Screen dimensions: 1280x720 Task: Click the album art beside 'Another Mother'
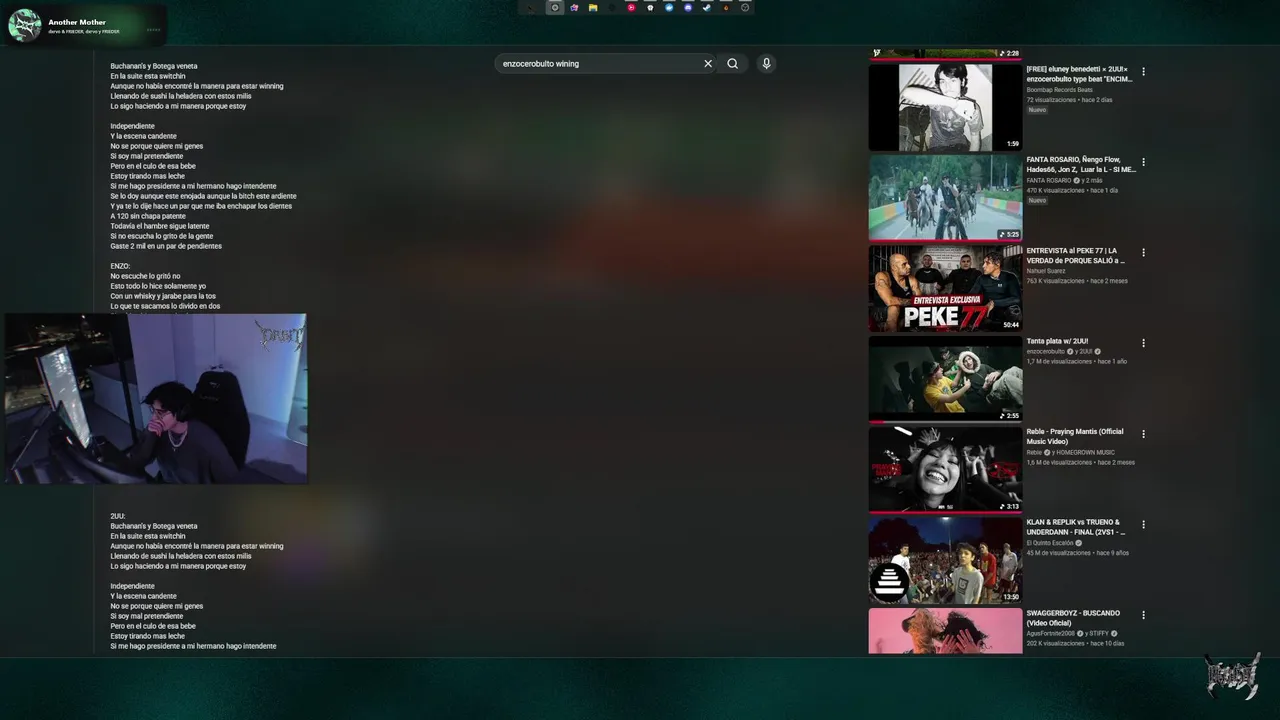pos(24,25)
